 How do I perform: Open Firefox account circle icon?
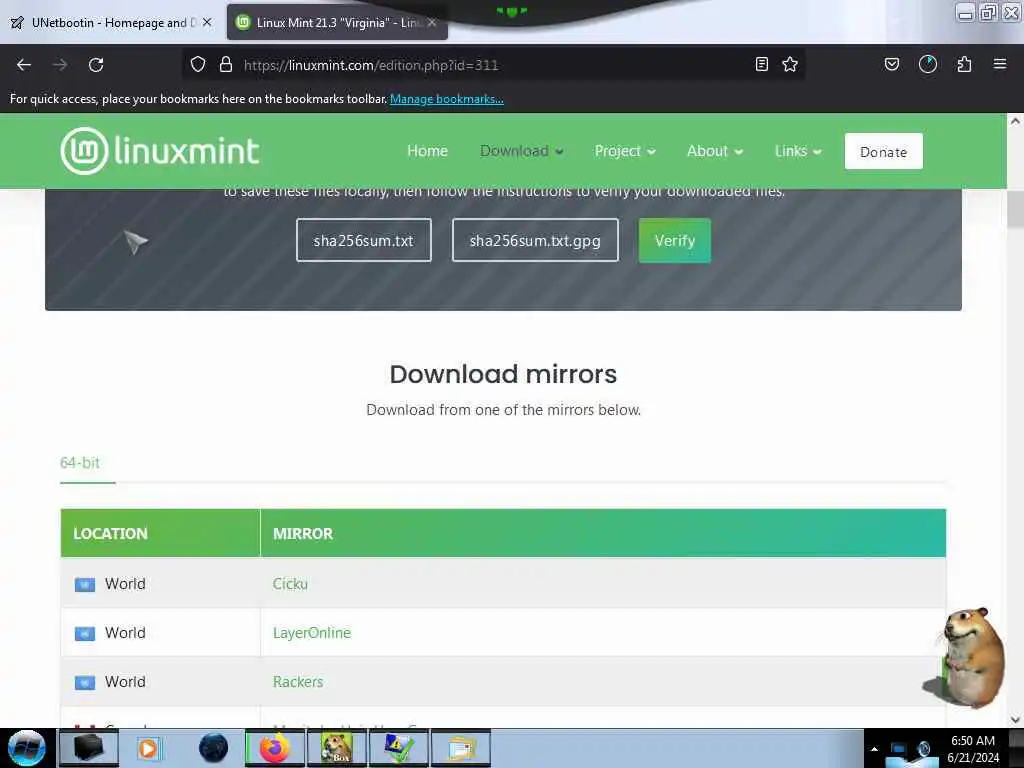[x=928, y=64]
